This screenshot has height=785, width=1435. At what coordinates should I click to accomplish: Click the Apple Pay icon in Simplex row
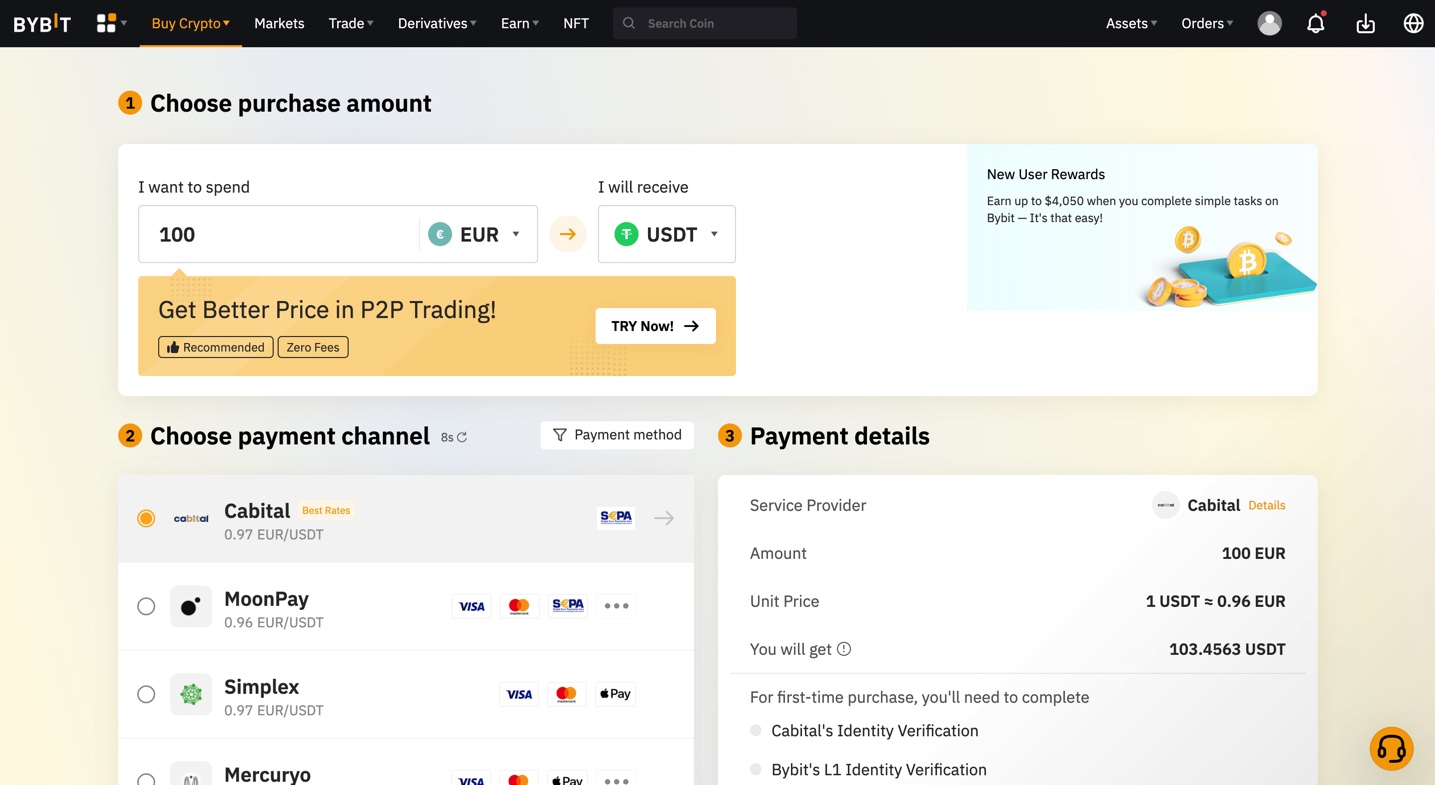[x=615, y=694]
